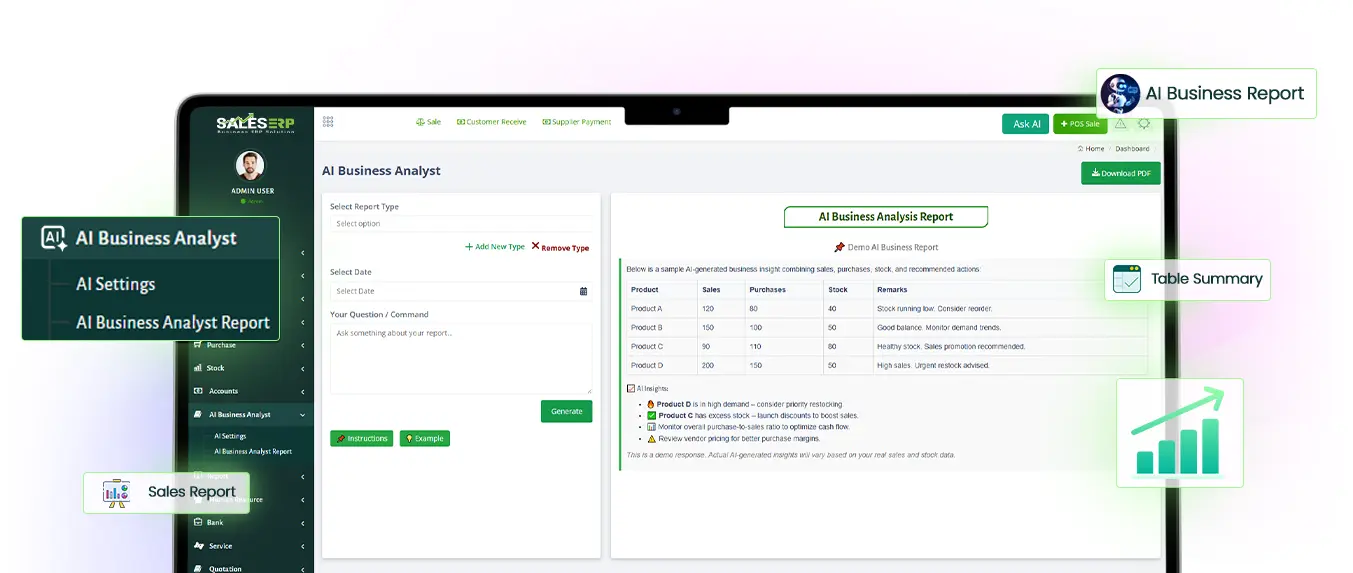The height and width of the screenshot is (573, 1353).
Task: Open the settings gear icon in top bar
Action: click(x=1144, y=123)
